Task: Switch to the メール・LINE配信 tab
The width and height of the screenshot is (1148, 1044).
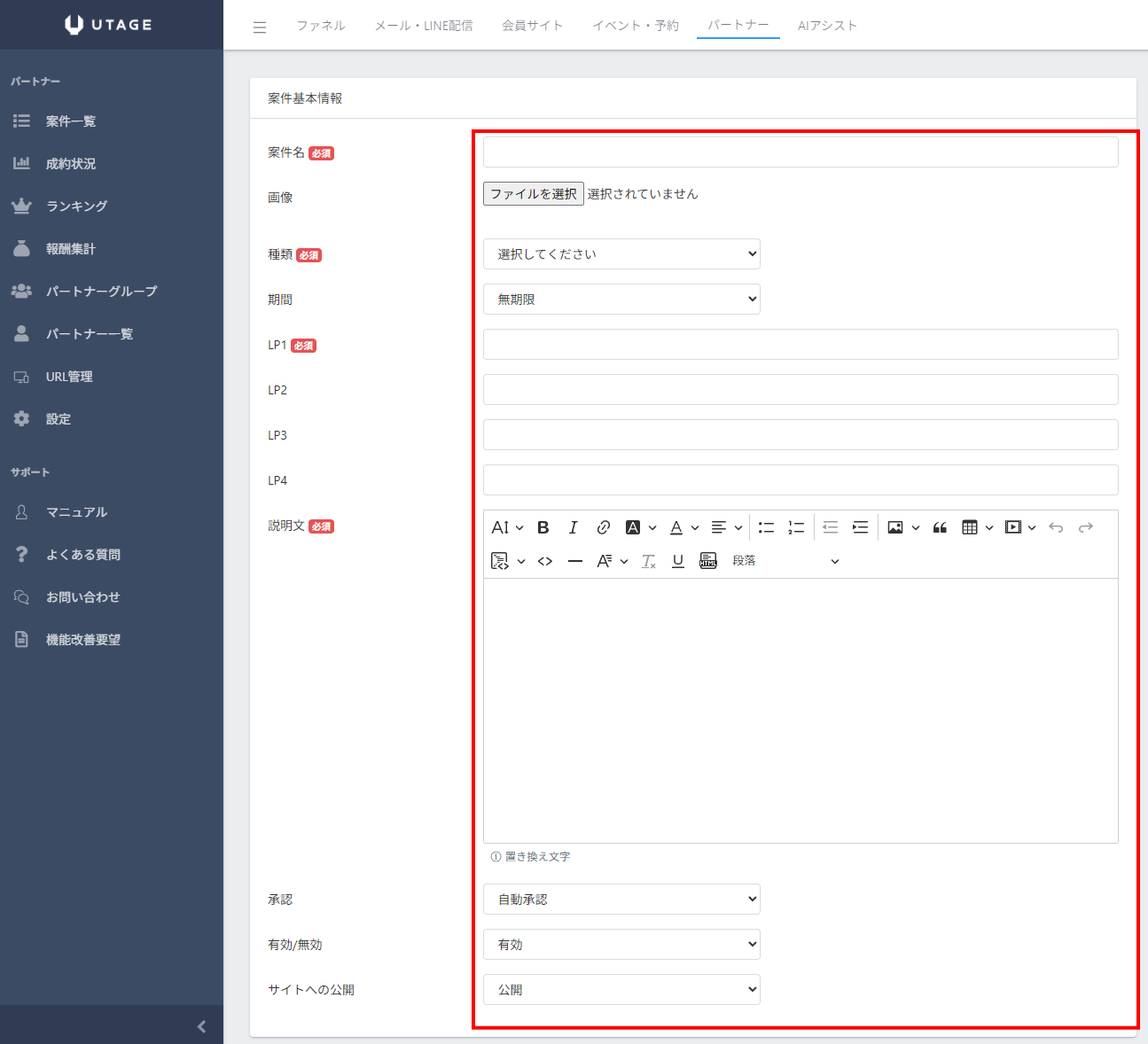Action: 424,26
